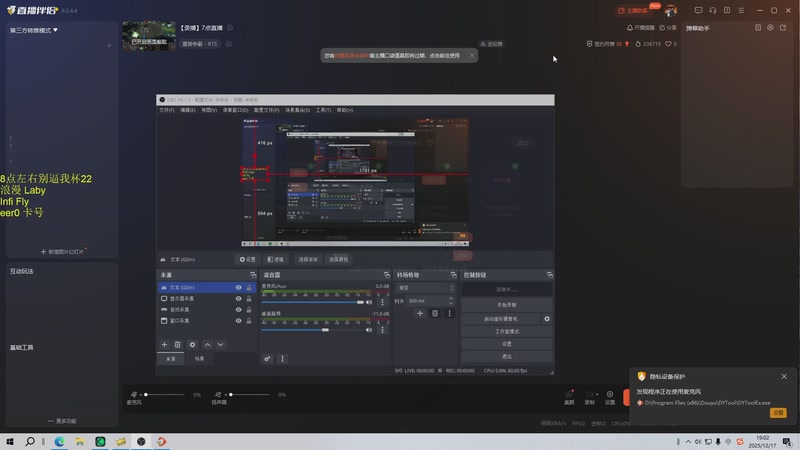Open transition type dropdown in OBS
This screenshot has width=800, height=450.
(x=424, y=288)
